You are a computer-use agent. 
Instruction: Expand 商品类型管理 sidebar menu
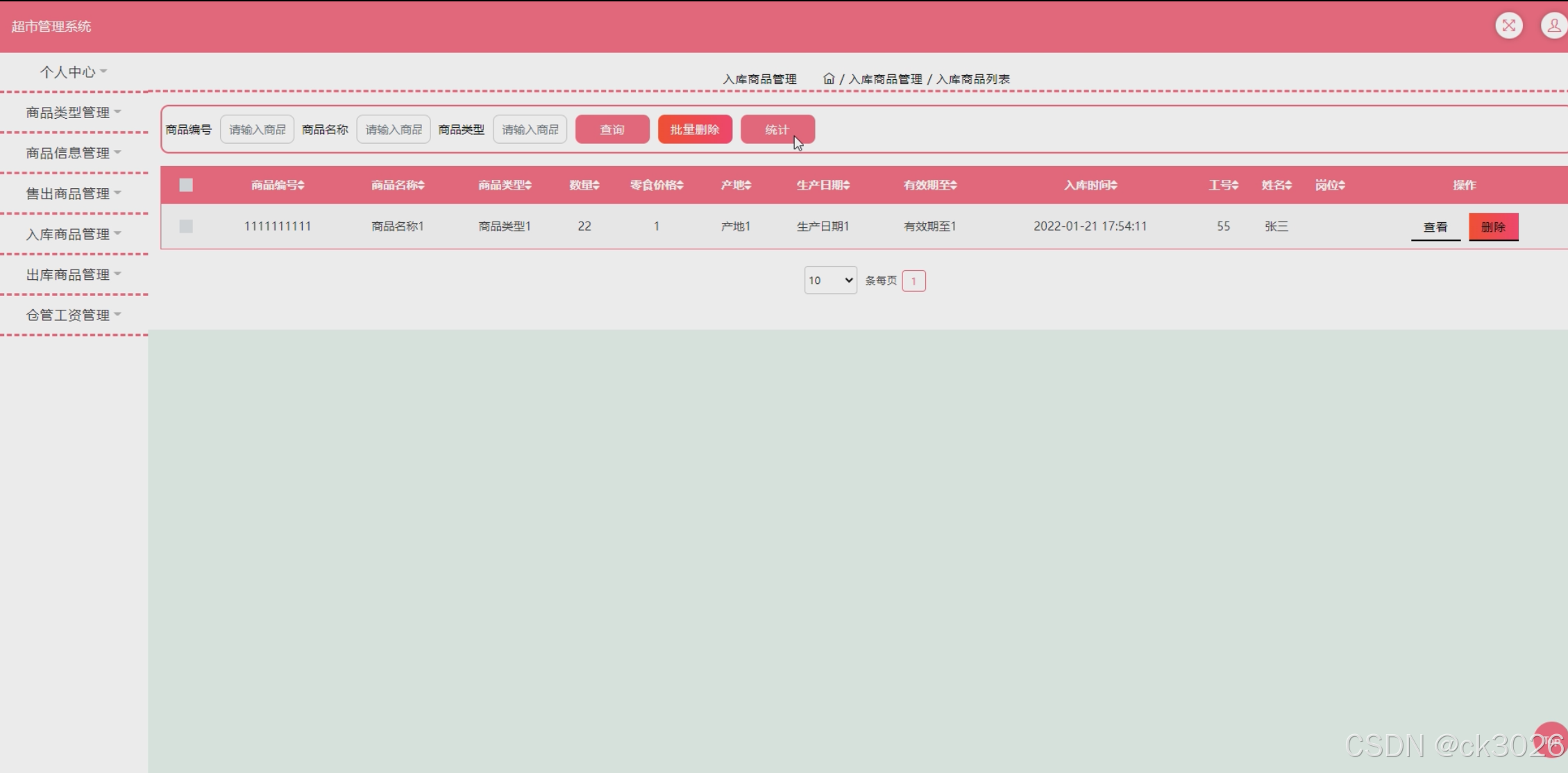73,113
